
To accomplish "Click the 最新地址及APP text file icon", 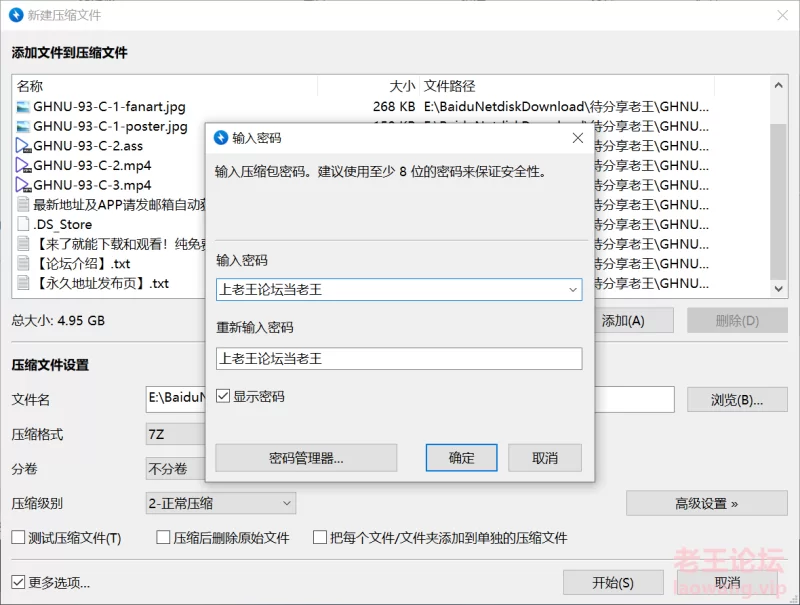I will tap(23, 205).
